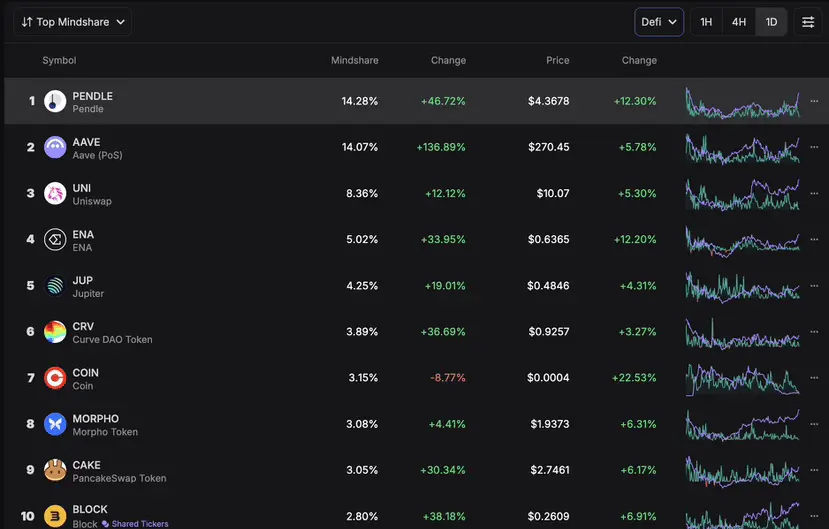The width and height of the screenshot is (829, 529).
Task: View the CRV sparkline chart
Action: pos(743,333)
